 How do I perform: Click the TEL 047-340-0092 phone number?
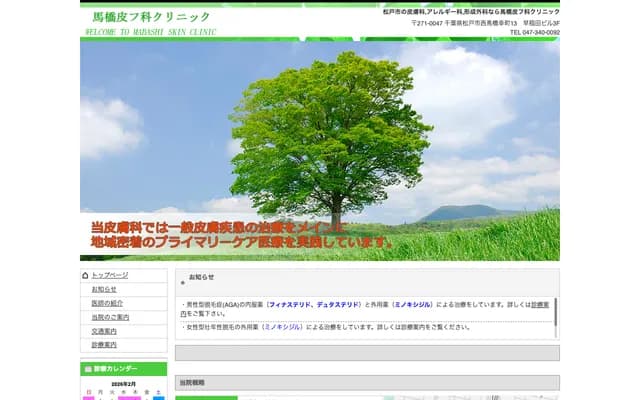pyautogui.click(x=534, y=32)
